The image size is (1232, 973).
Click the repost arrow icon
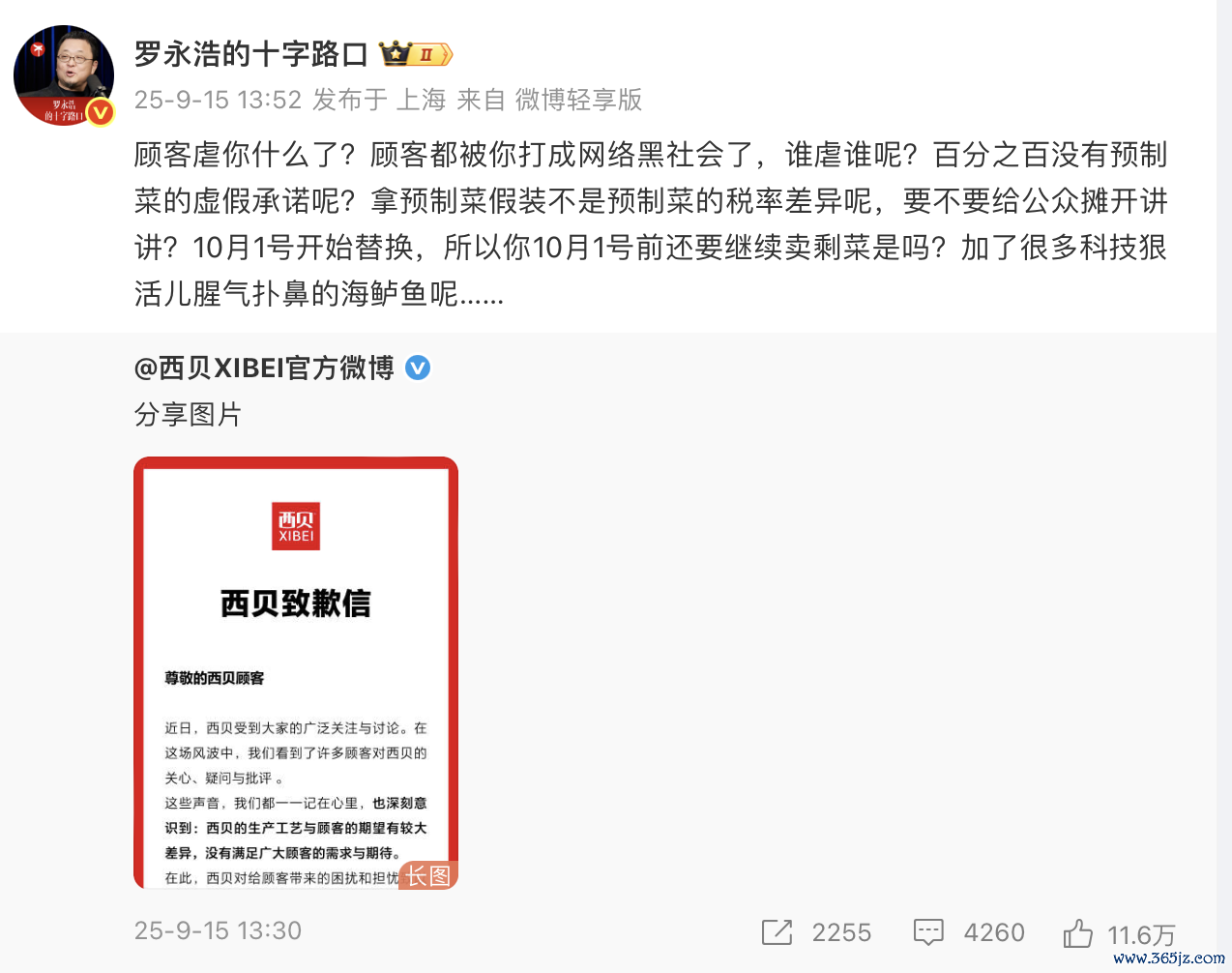(x=777, y=932)
